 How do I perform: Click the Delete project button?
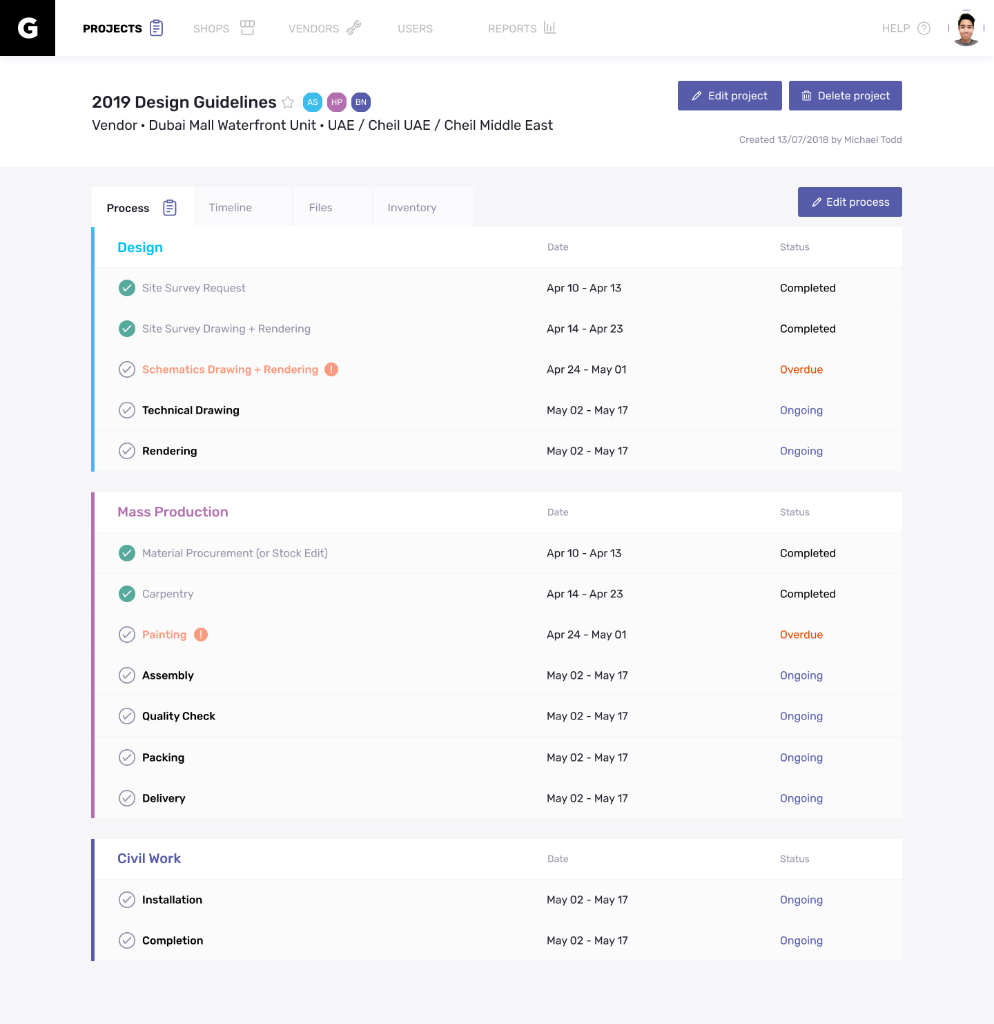(x=845, y=96)
